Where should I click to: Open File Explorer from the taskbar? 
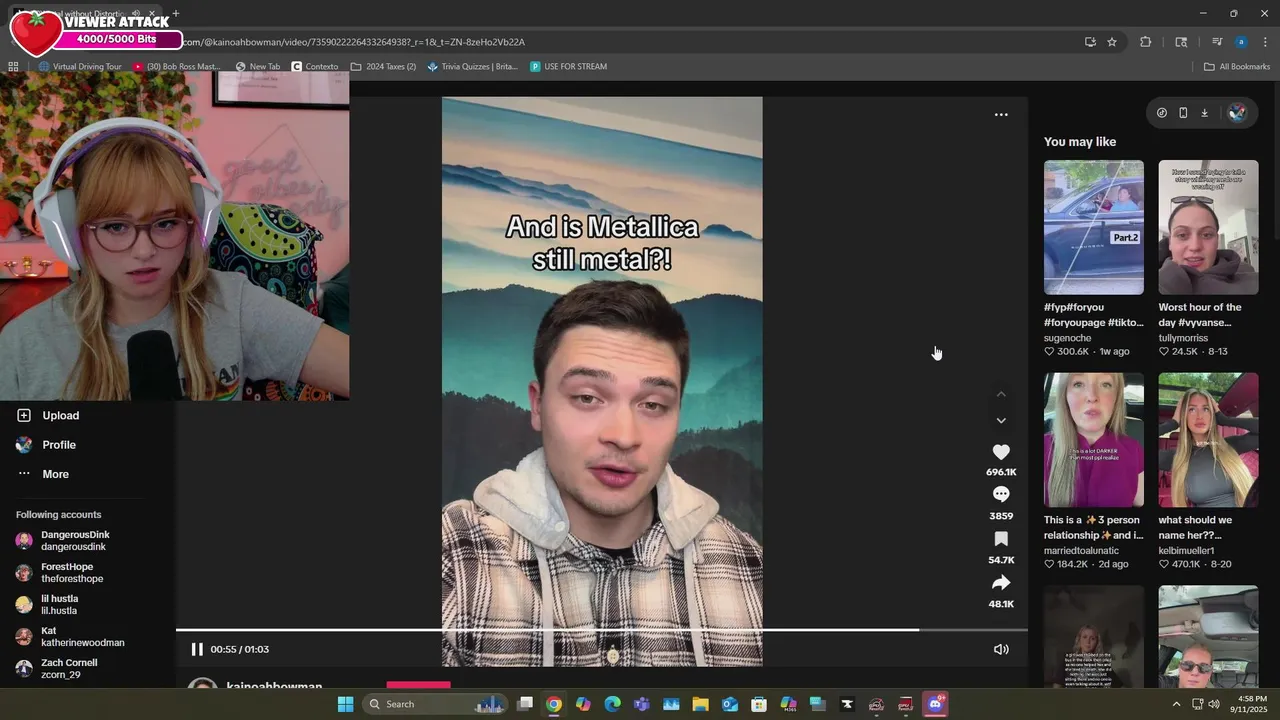(x=700, y=704)
